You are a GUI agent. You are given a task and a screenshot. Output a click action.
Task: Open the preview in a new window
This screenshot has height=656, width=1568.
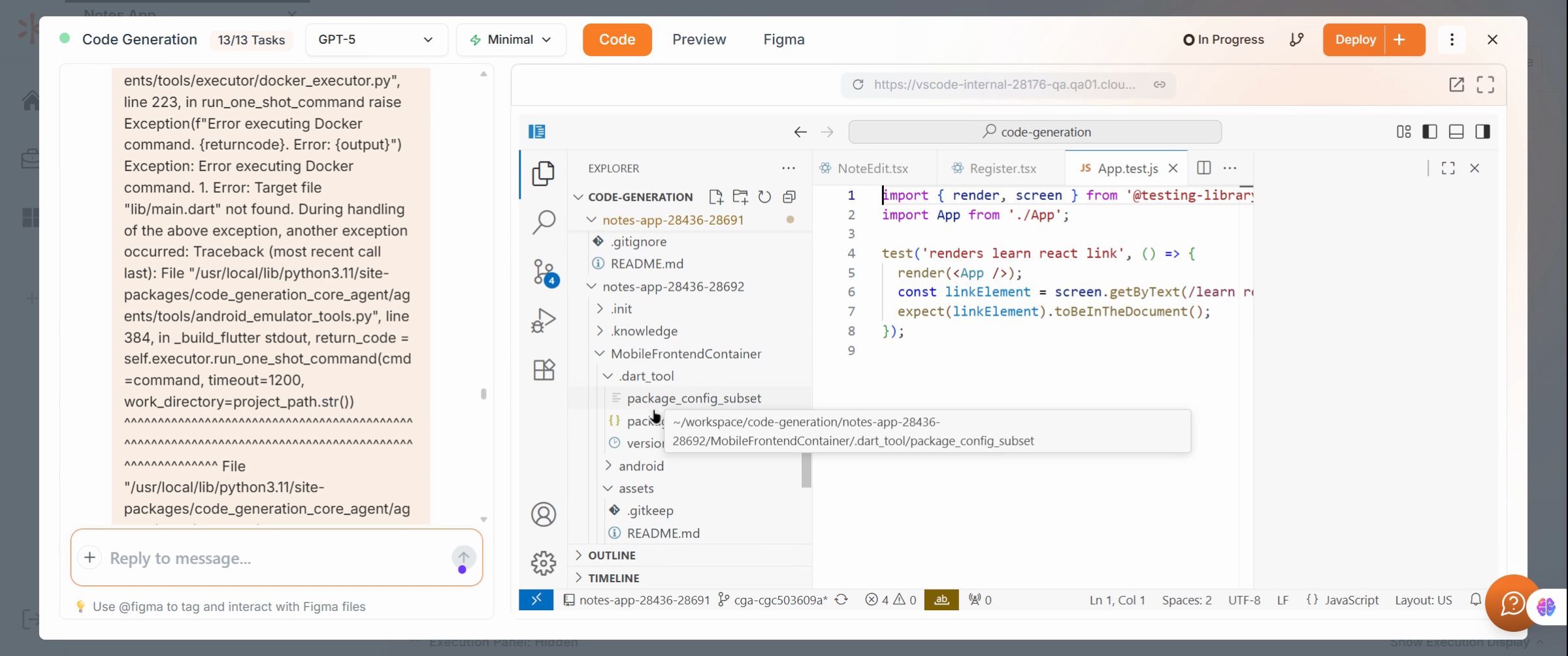pos(1456,84)
